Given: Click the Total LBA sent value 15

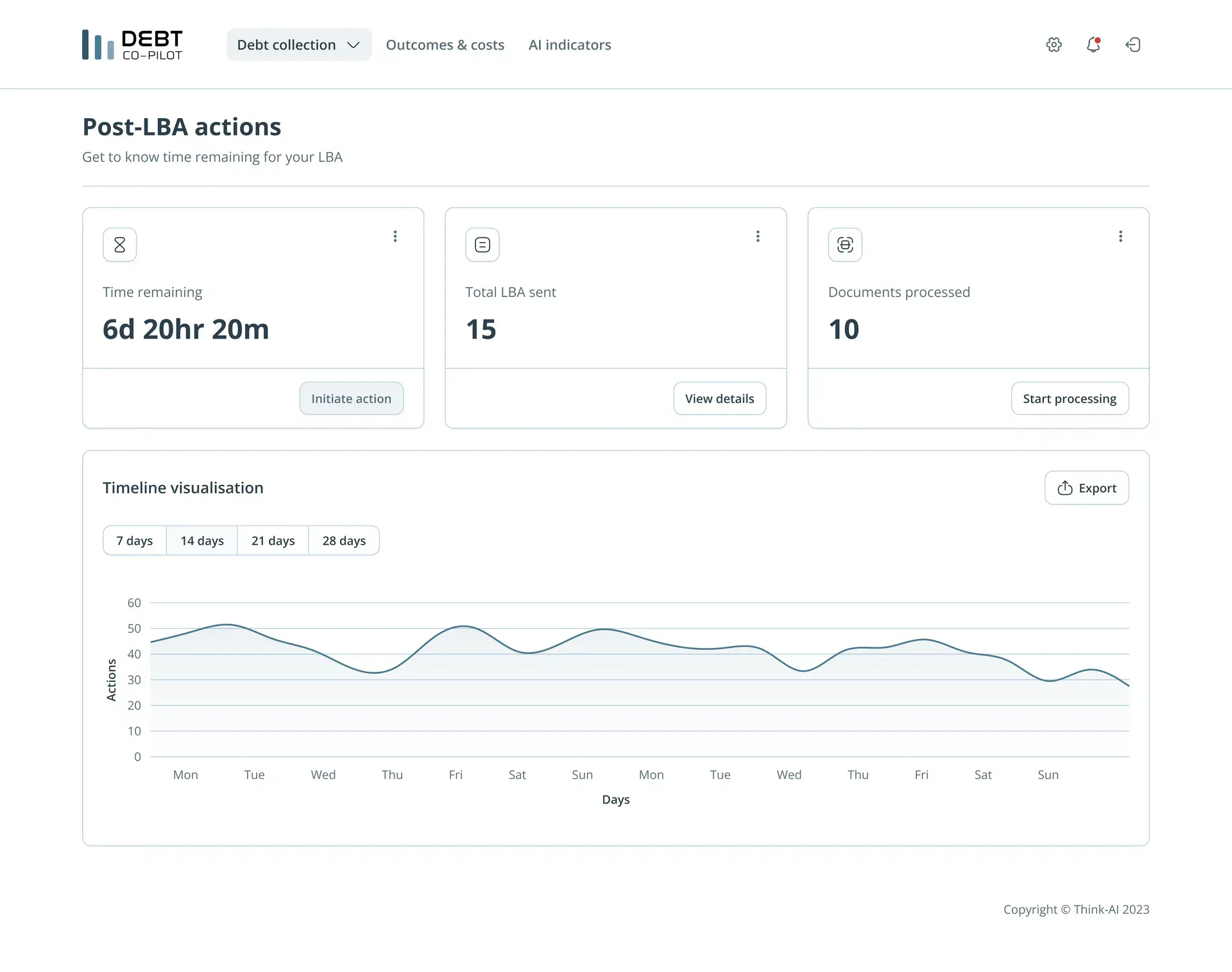Looking at the screenshot, I should [x=481, y=329].
